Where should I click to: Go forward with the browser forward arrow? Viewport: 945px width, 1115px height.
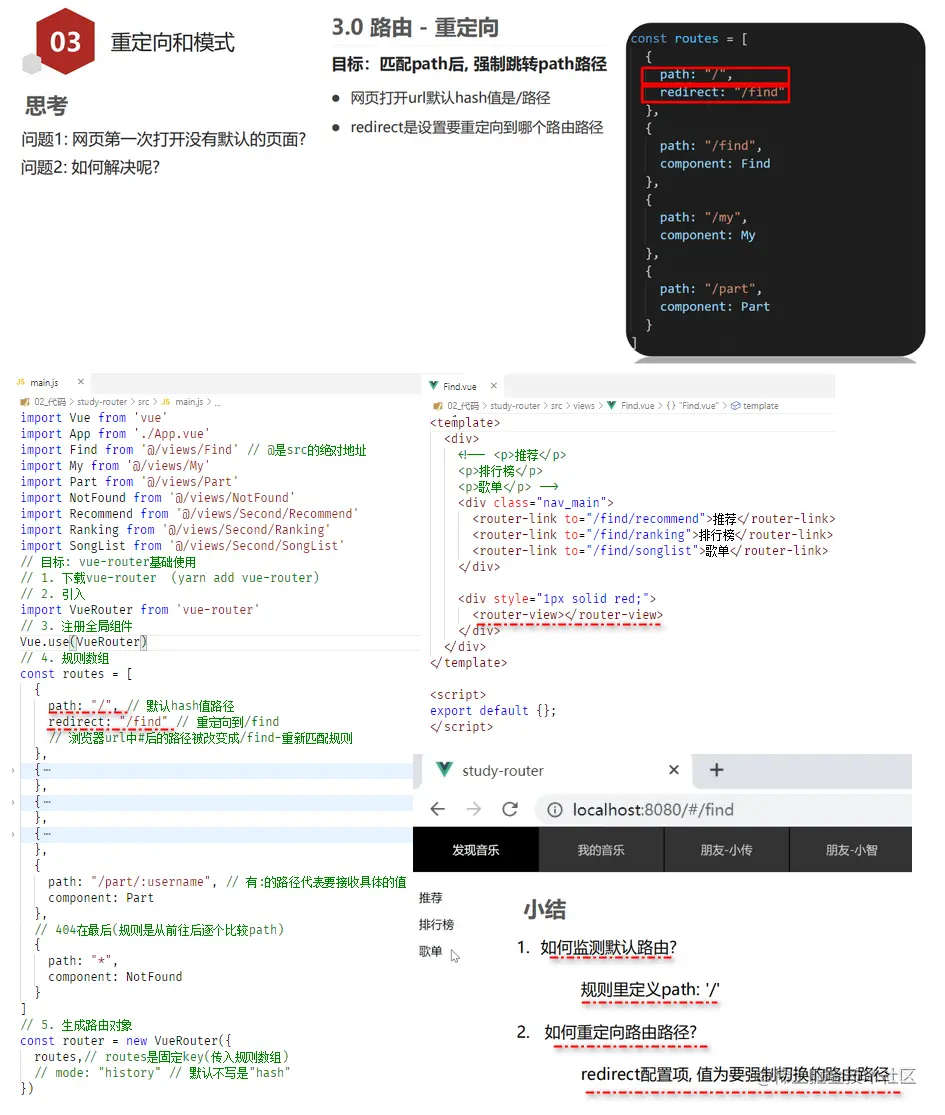[x=474, y=809]
